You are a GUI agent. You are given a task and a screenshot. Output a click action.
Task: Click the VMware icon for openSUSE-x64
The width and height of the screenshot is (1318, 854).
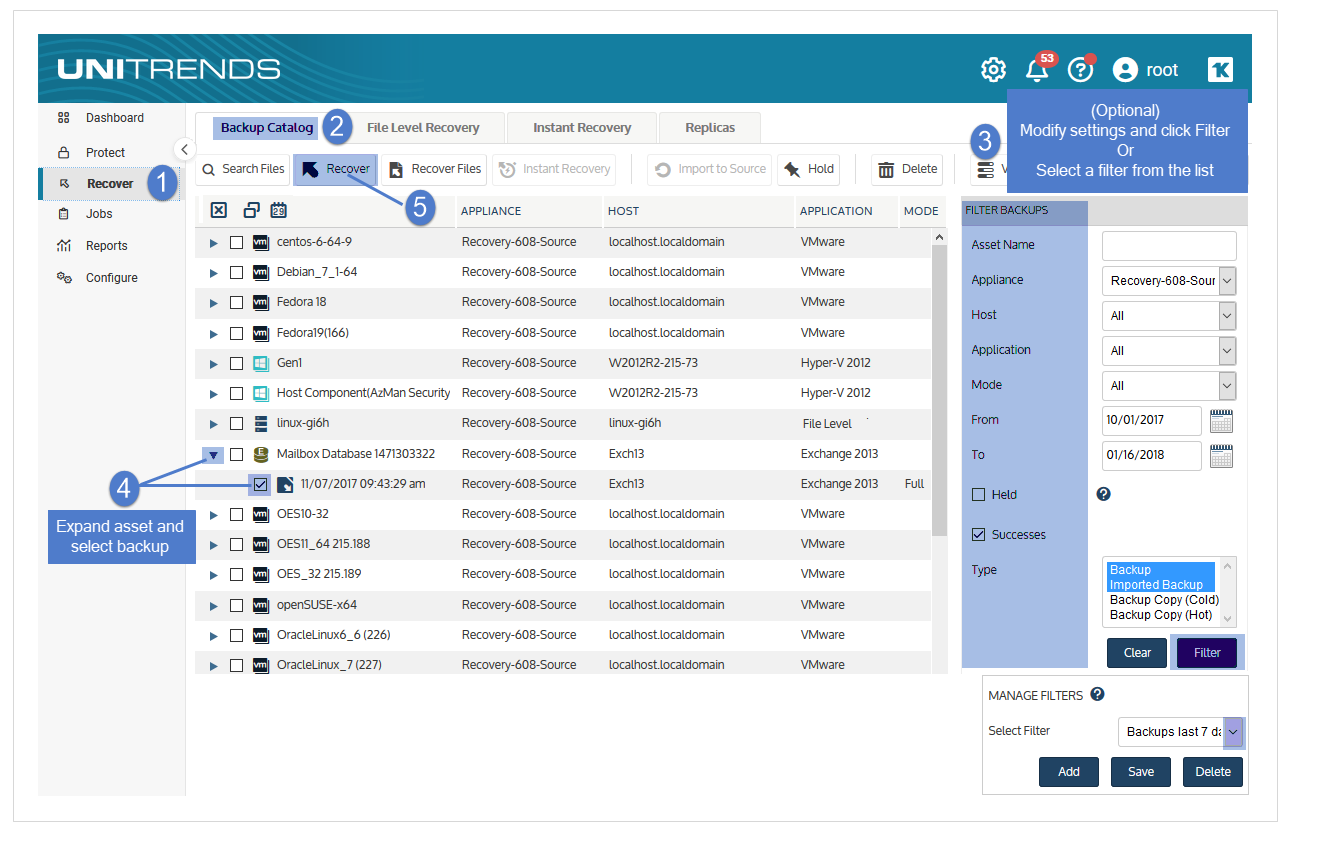coord(261,605)
